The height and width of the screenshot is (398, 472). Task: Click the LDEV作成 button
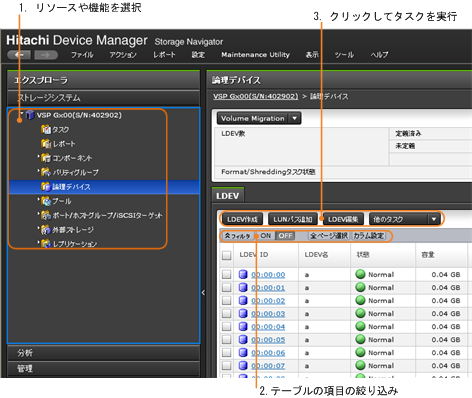[242, 219]
